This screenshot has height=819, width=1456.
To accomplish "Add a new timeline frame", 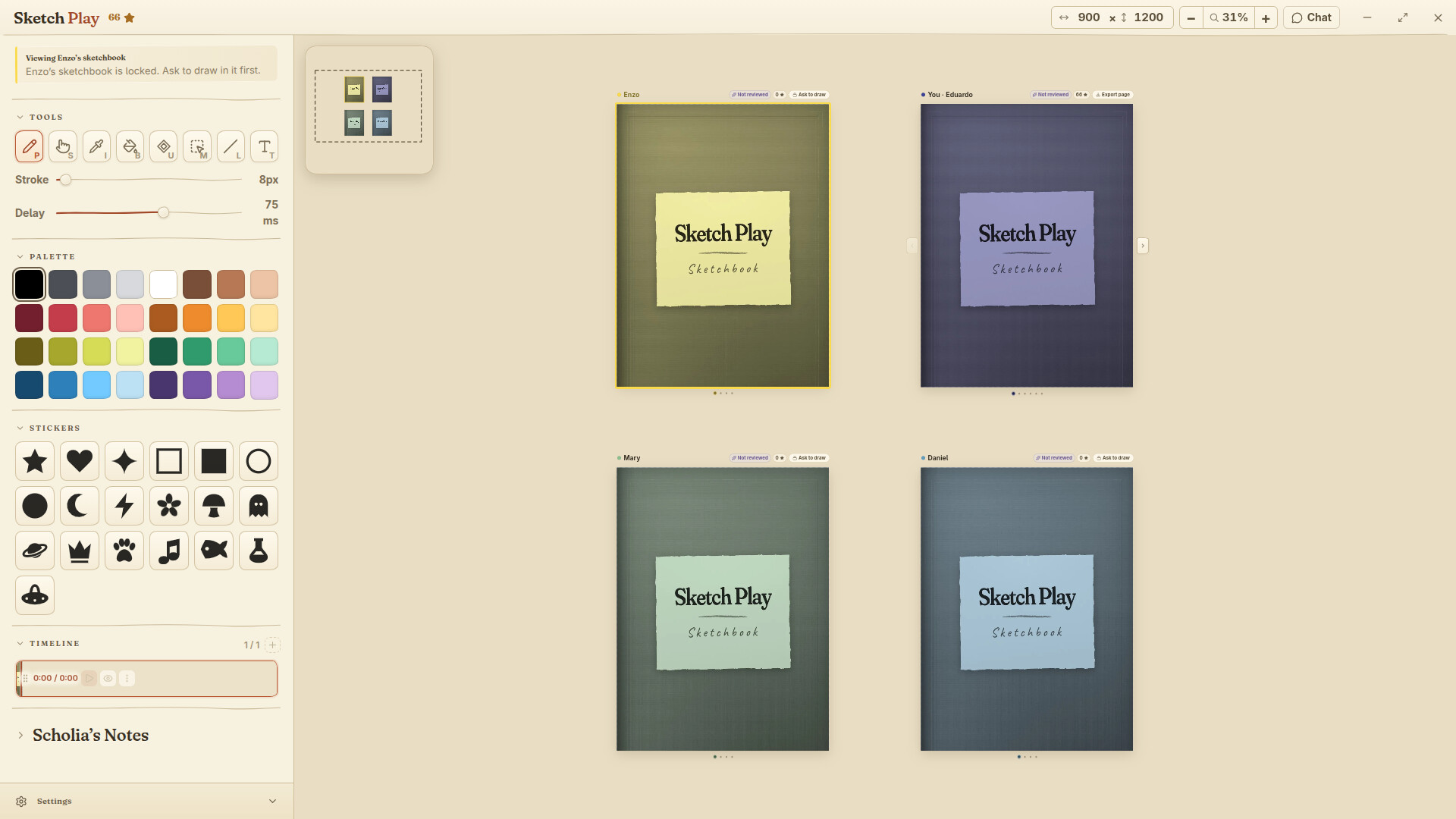I will 273,645.
